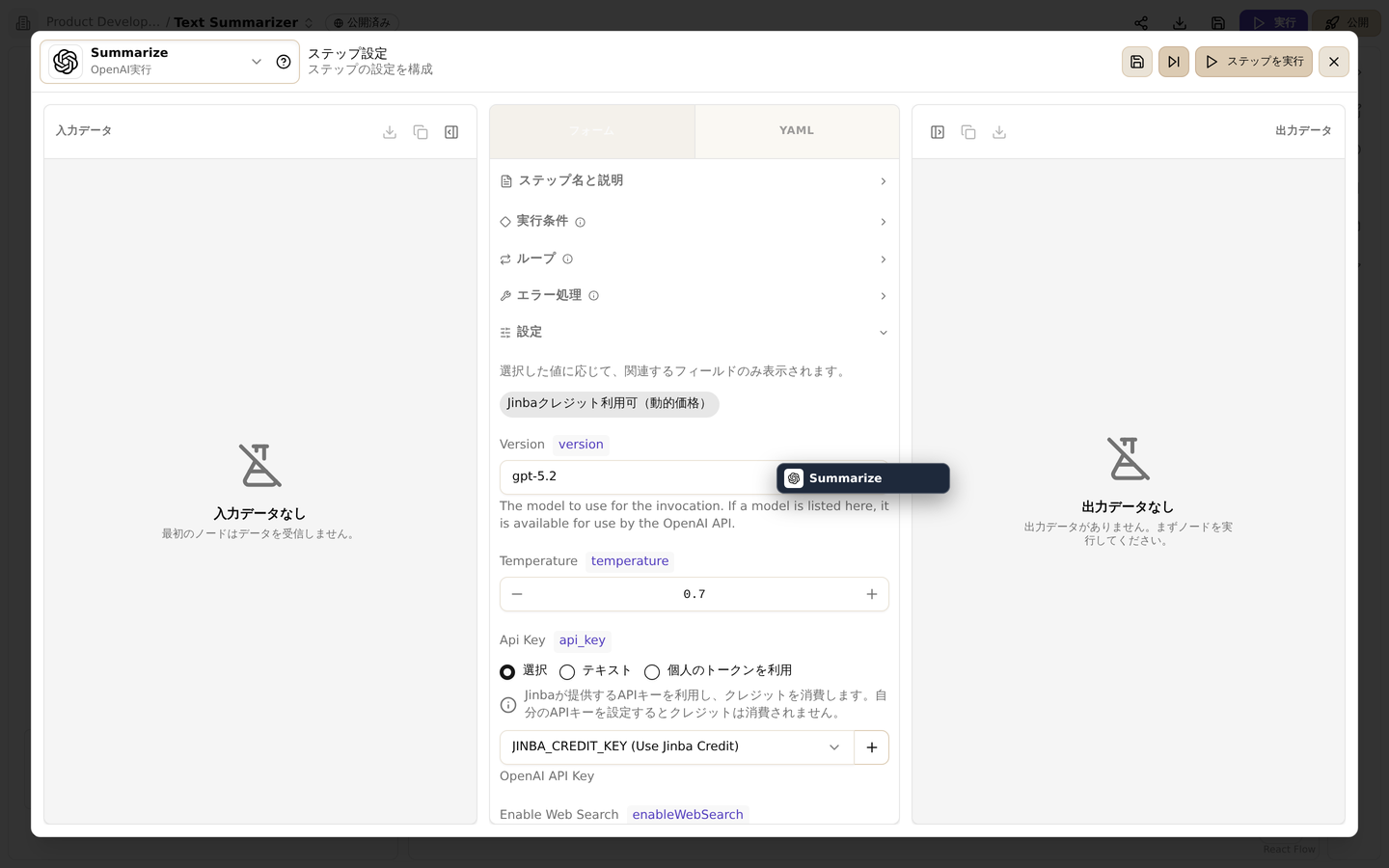
Task: Copy output data icon
Action: [968, 132]
